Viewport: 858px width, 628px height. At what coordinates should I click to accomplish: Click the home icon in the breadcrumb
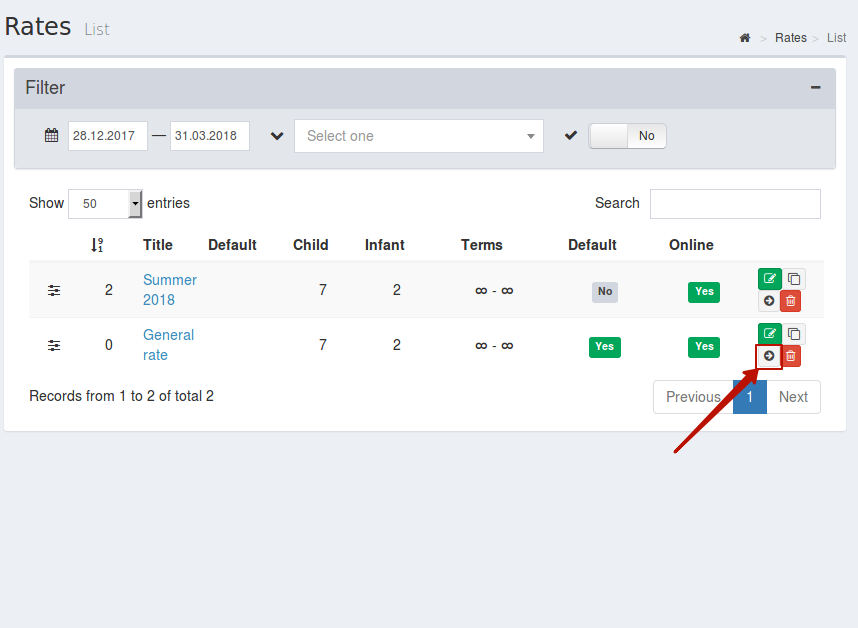[x=745, y=38]
